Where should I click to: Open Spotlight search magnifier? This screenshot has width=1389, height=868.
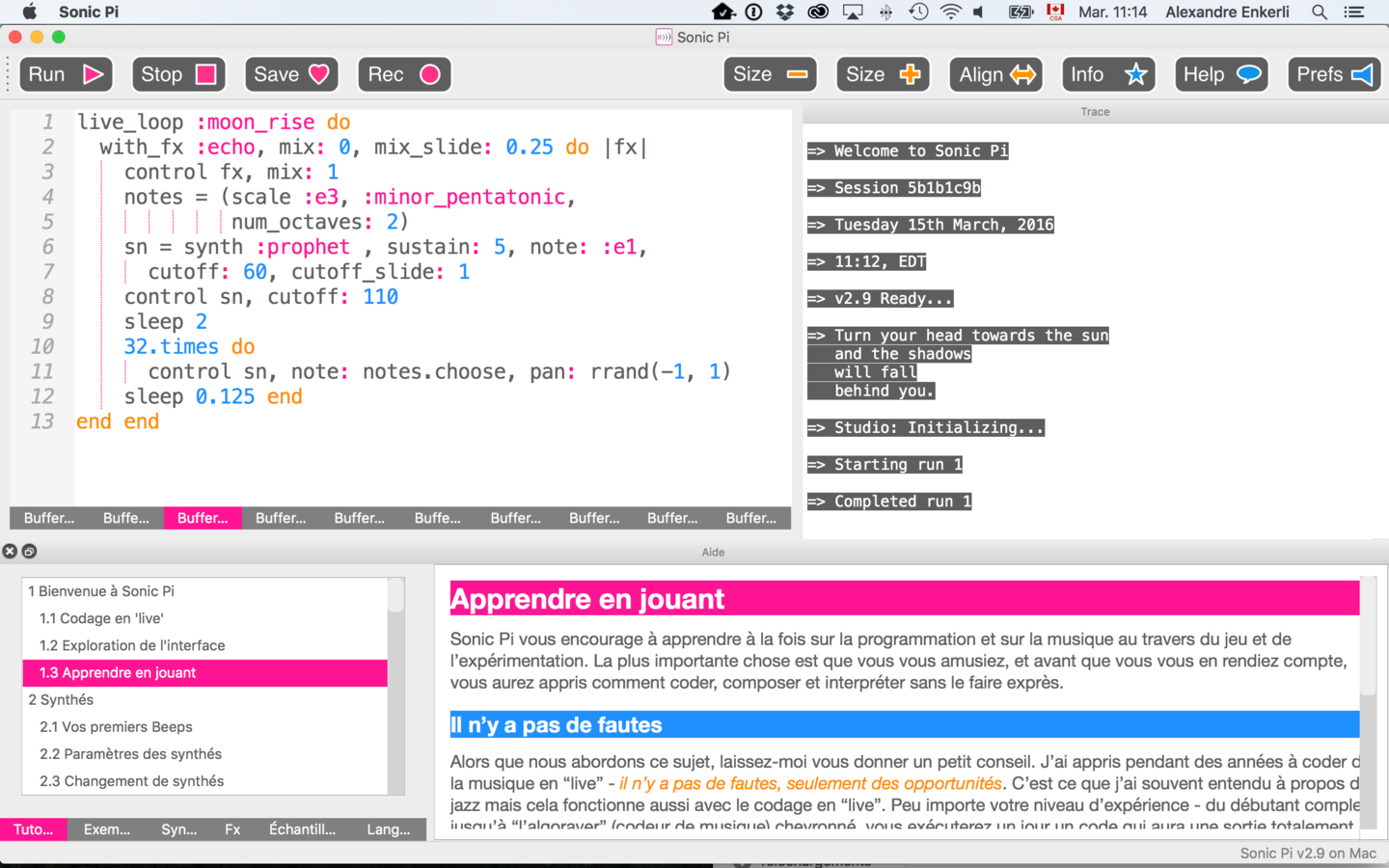point(1320,12)
